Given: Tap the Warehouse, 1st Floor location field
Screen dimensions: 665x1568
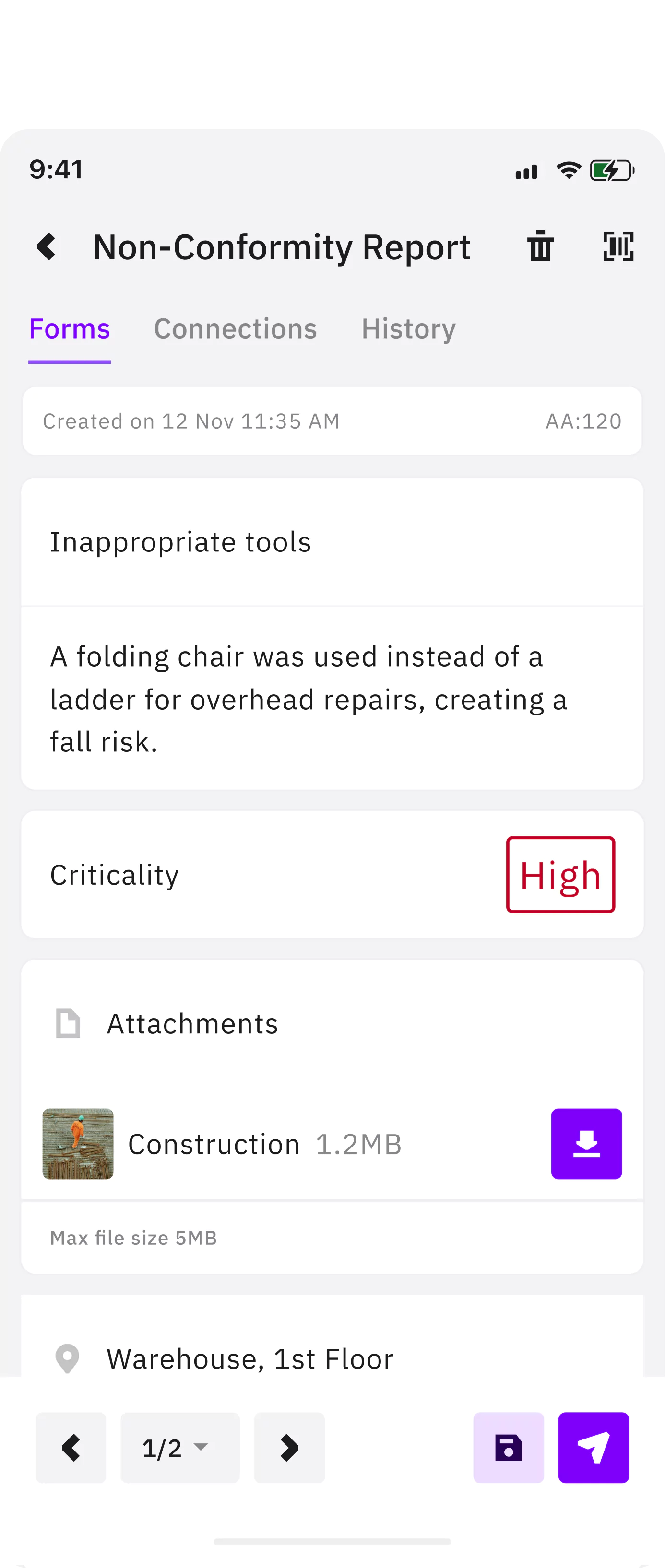Looking at the screenshot, I should click(x=249, y=1358).
